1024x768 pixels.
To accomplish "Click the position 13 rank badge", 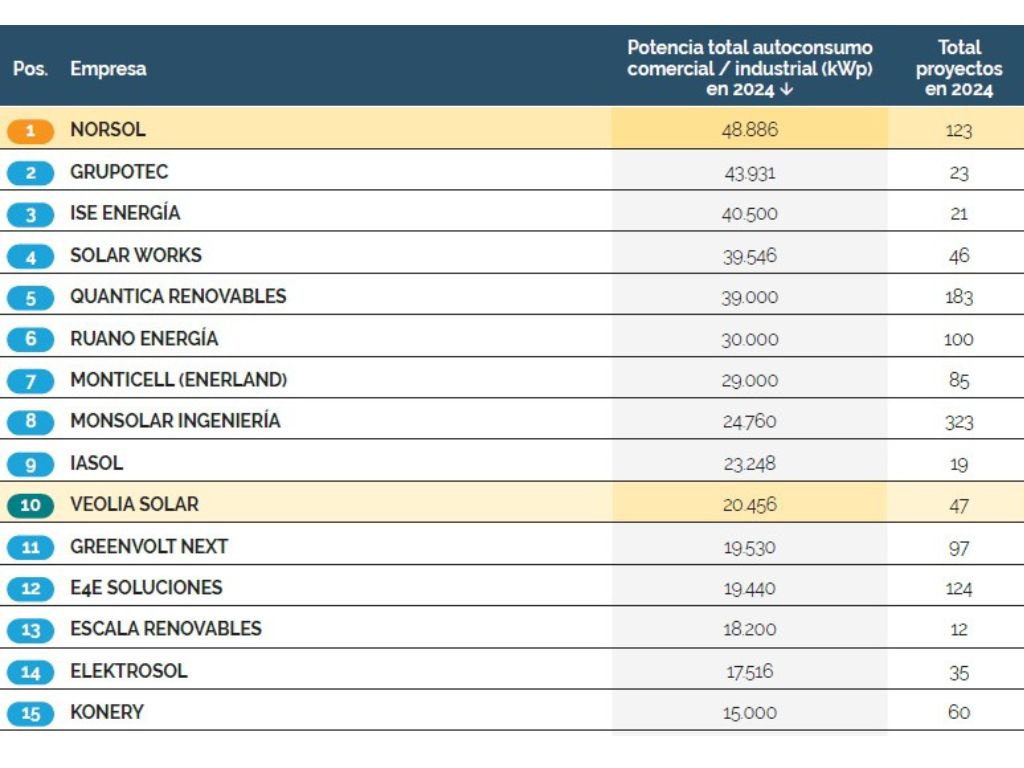I will (31, 630).
